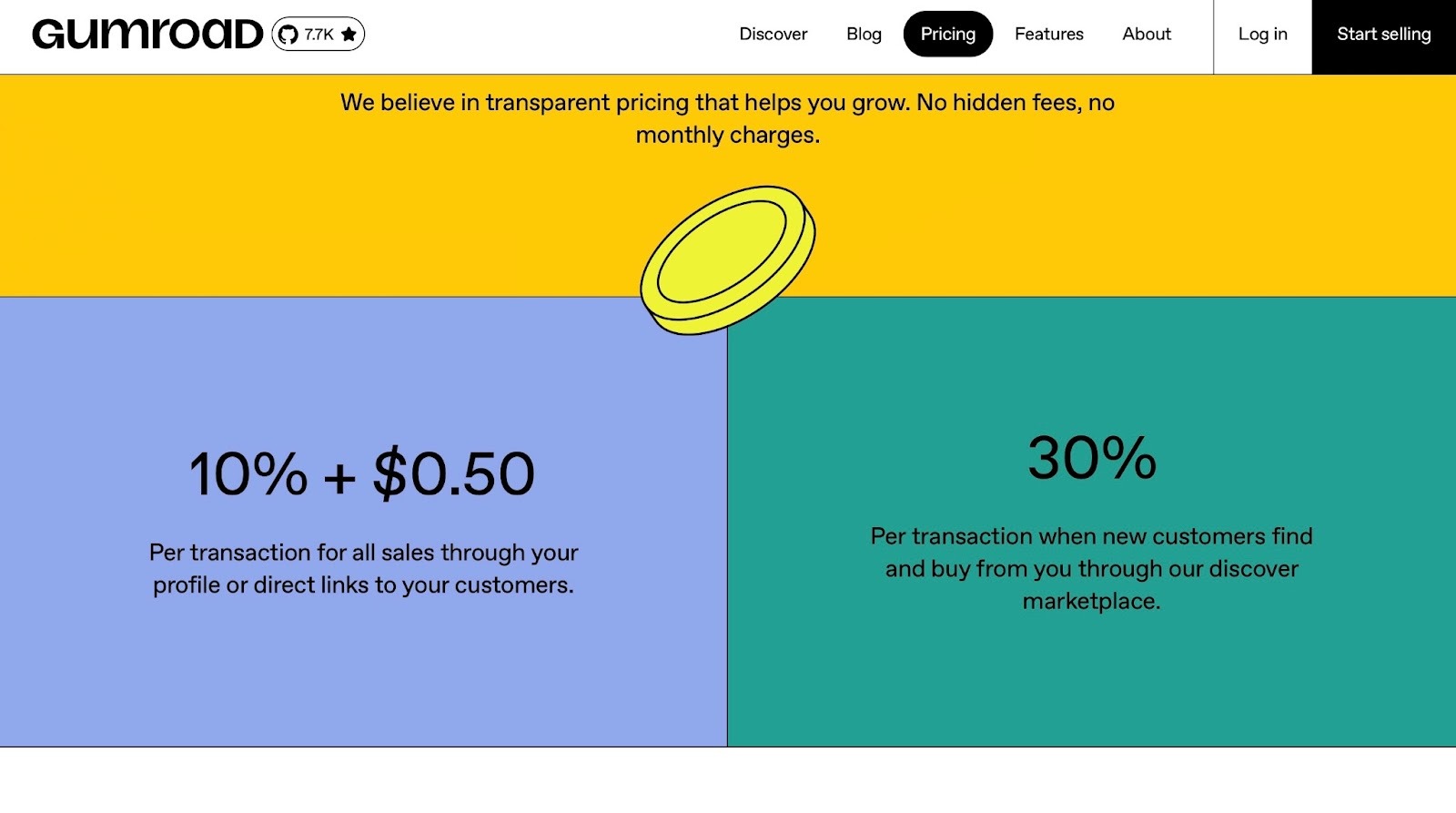Open the About page

(1146, 34)
